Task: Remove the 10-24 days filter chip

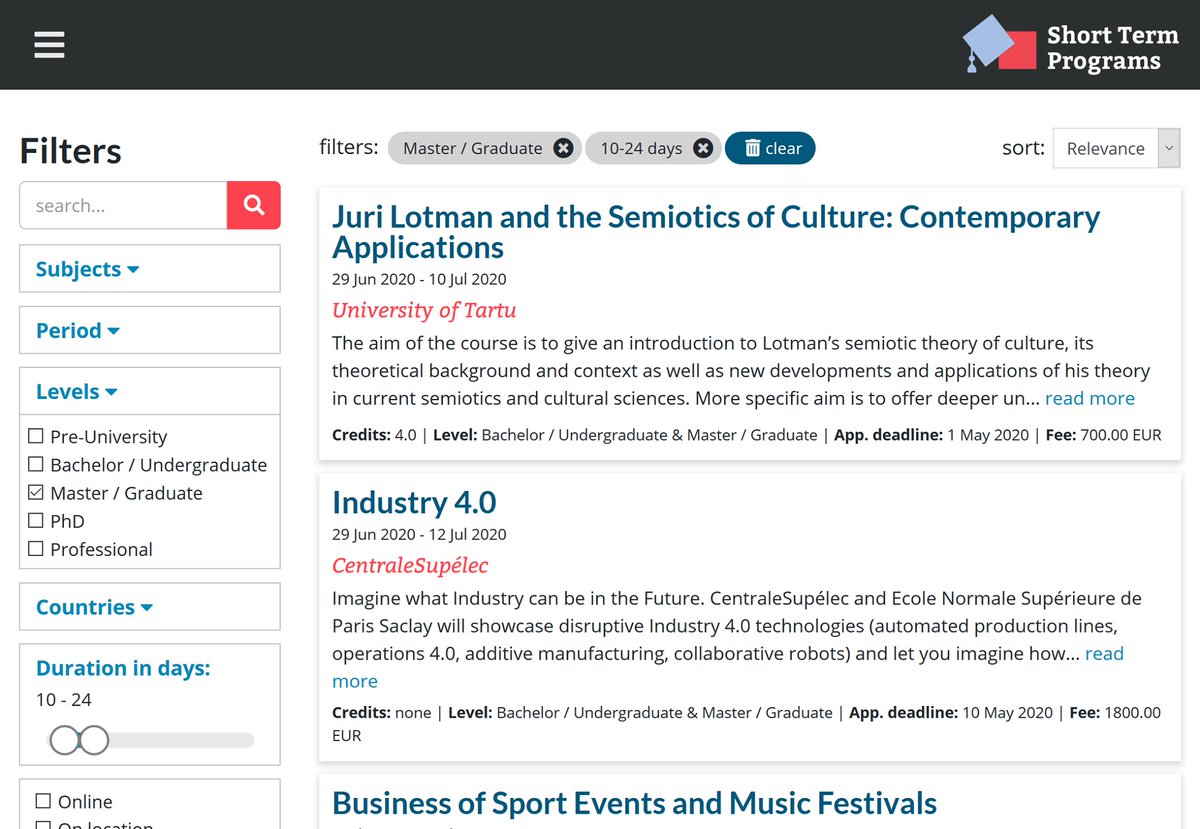Action: tap(703, 148)
